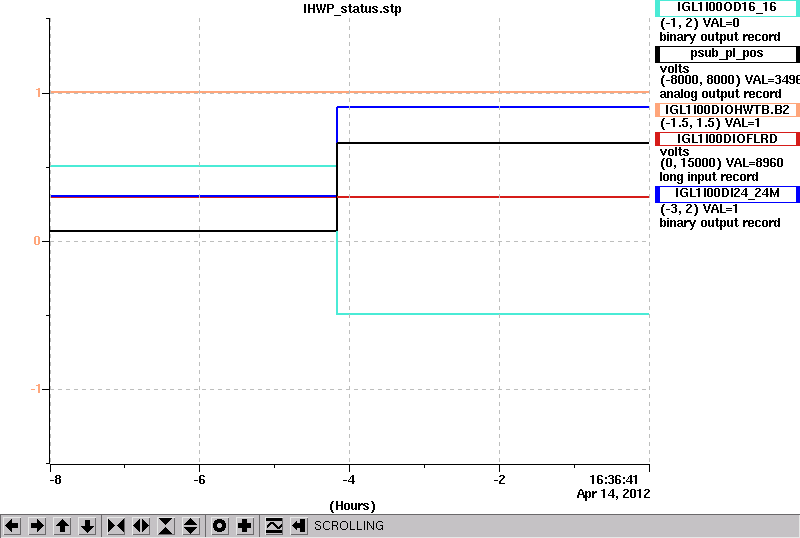Pan the graph right with the right arrow
Image resolution: width=800 pixels, height=538 pixels.
tap(37, 526)
